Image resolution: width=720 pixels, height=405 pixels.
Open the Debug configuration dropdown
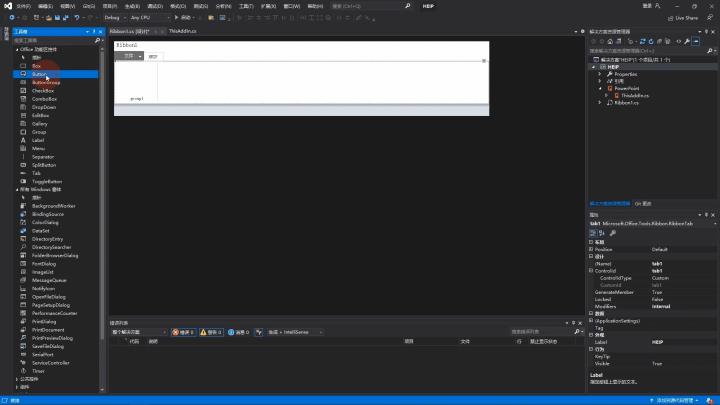tap(112, 17)
